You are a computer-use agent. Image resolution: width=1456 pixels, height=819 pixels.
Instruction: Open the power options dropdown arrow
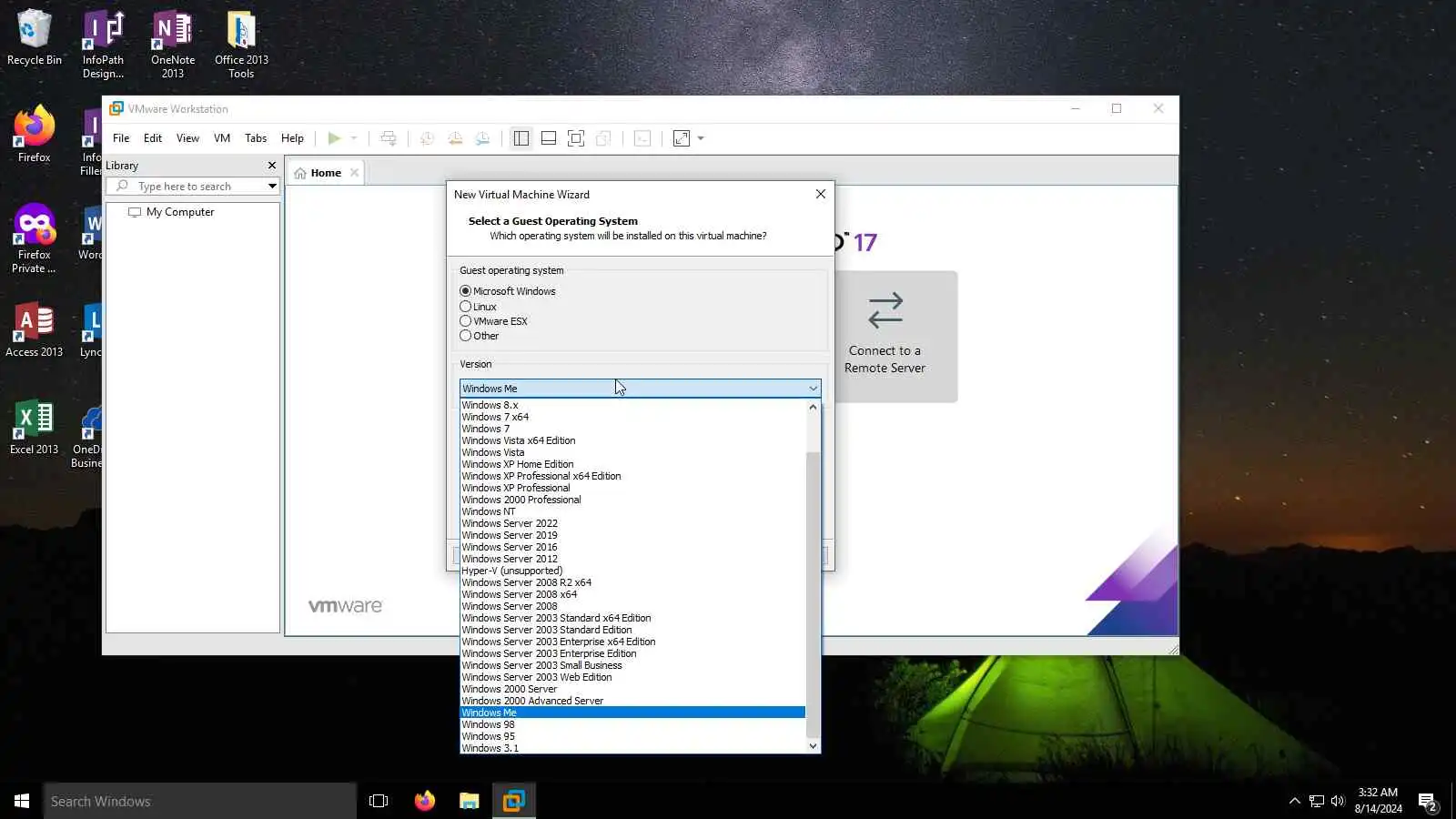pos(354,138)
